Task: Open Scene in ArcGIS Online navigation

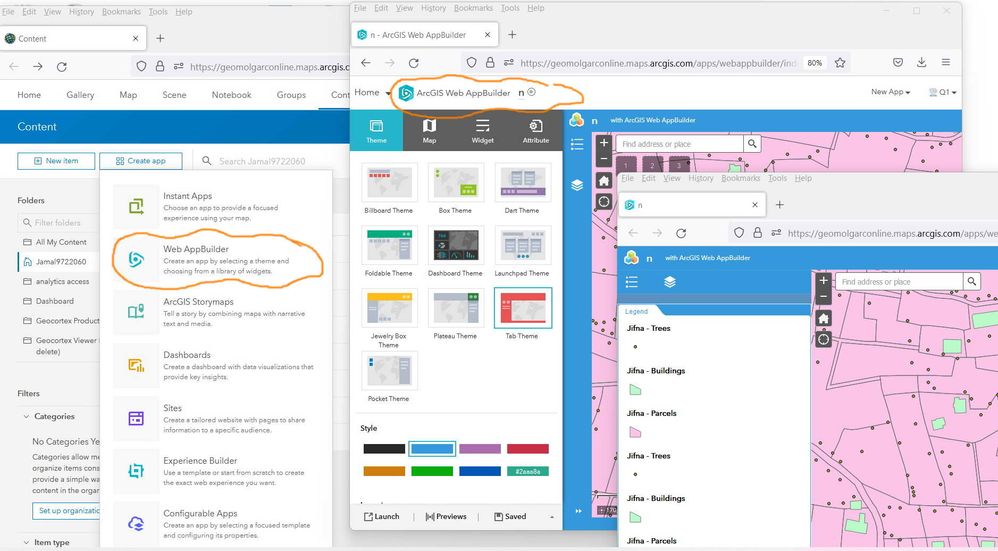Action: click(174, 95)
